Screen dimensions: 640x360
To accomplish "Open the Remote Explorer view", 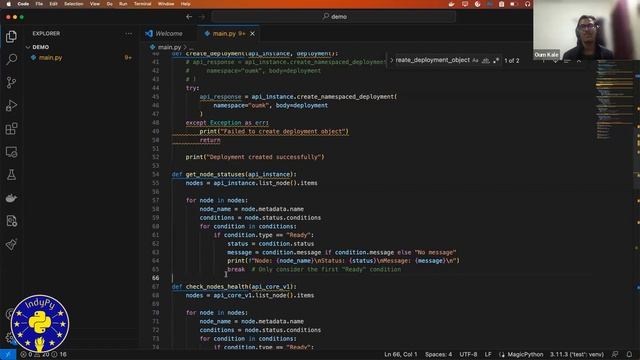I will click(x=11, y=152).
